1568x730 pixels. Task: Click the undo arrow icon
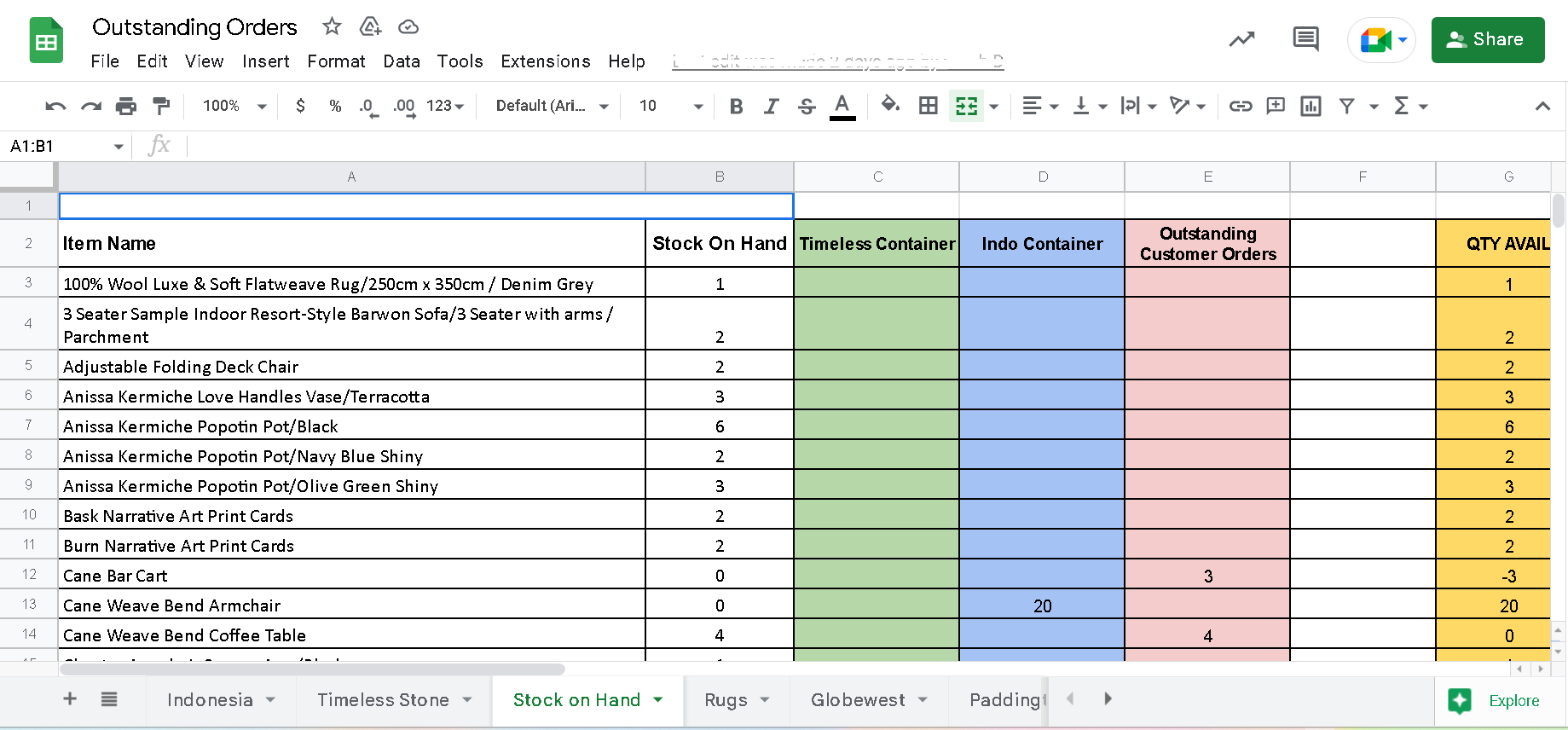55,106
